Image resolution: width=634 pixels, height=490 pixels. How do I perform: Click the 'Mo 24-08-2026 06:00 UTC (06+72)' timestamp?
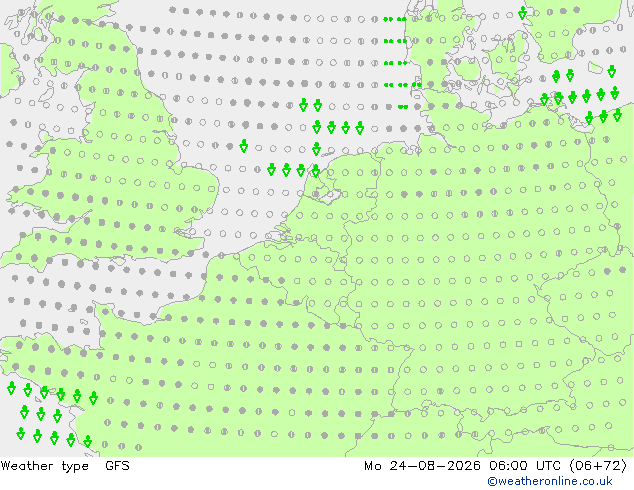(x=495, y=466)
